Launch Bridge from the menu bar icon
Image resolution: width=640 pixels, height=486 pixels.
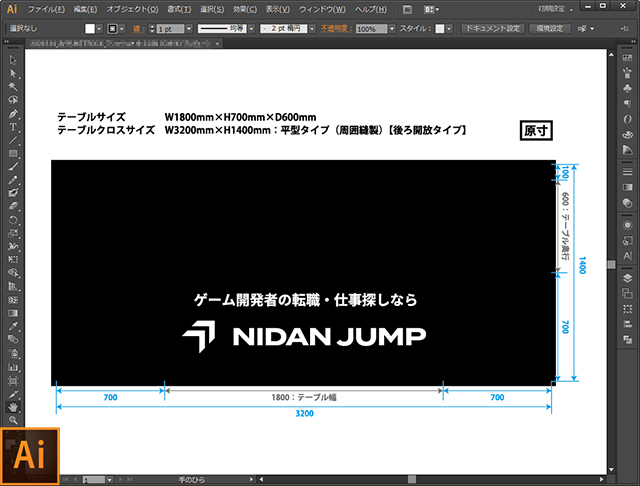pos(407,9)
